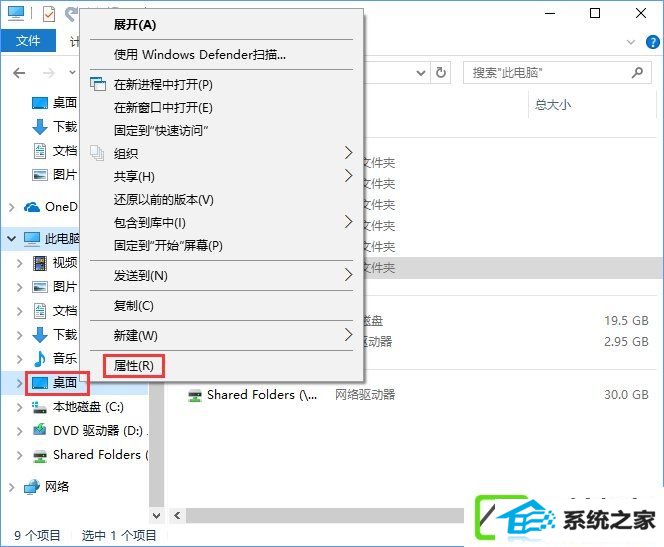Click Local Disk (C:) drive icon

point(40,407)
